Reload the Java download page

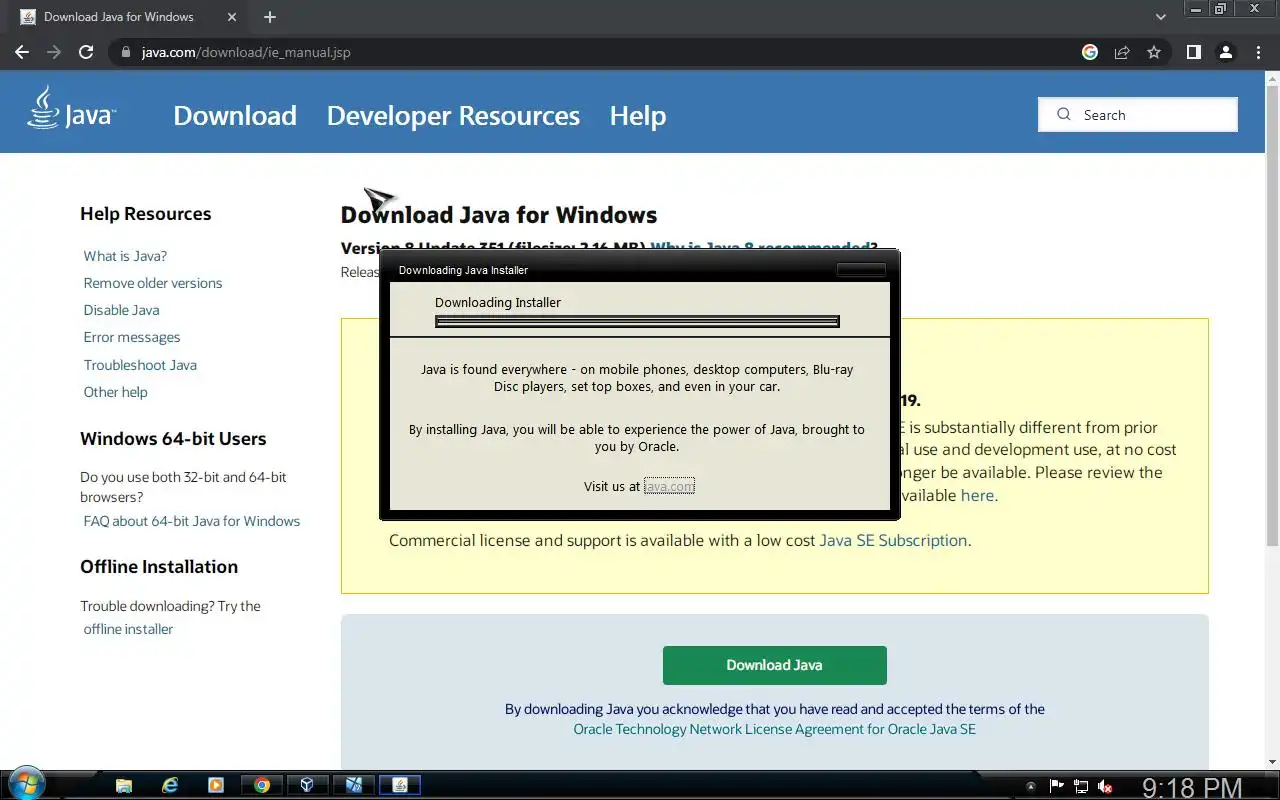[x=86, y=52]
